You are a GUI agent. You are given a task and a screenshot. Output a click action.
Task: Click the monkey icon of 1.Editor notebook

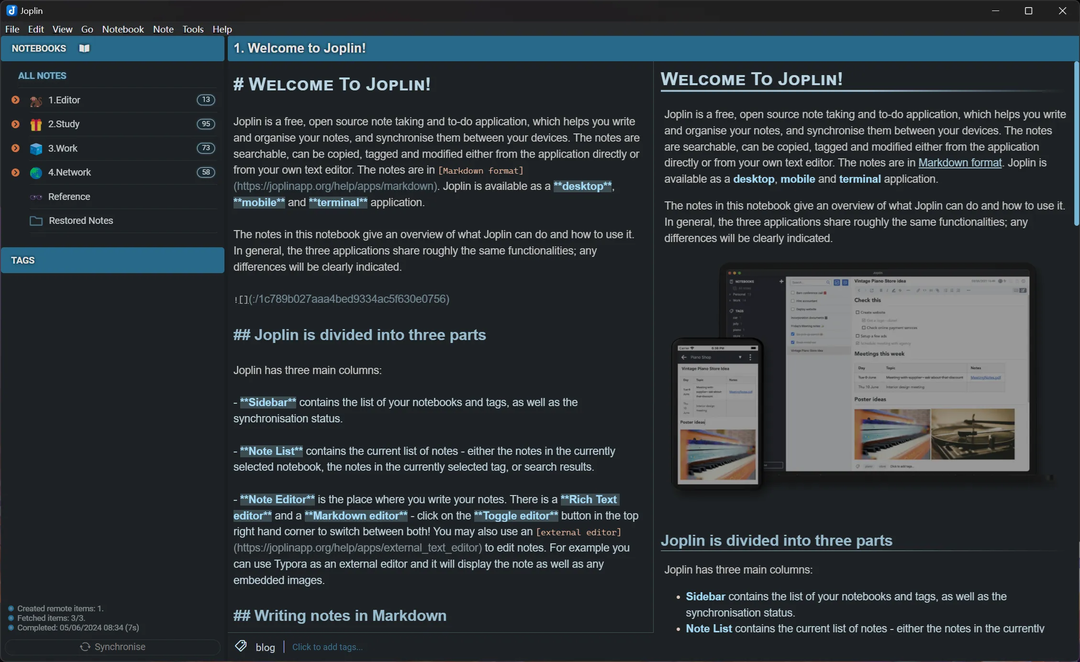tap(36, 100)
